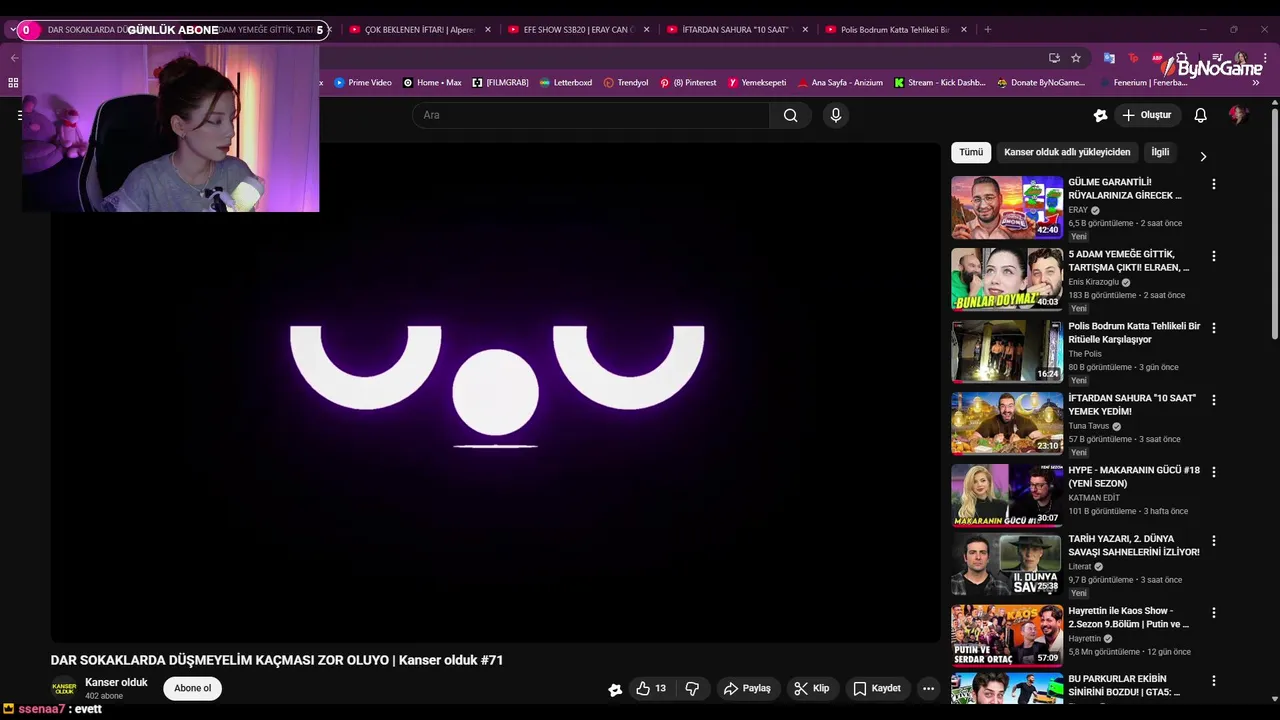1280x720 pixels.
Task: Open options for Polis Bodrum Katta video
Action: 1214,328
